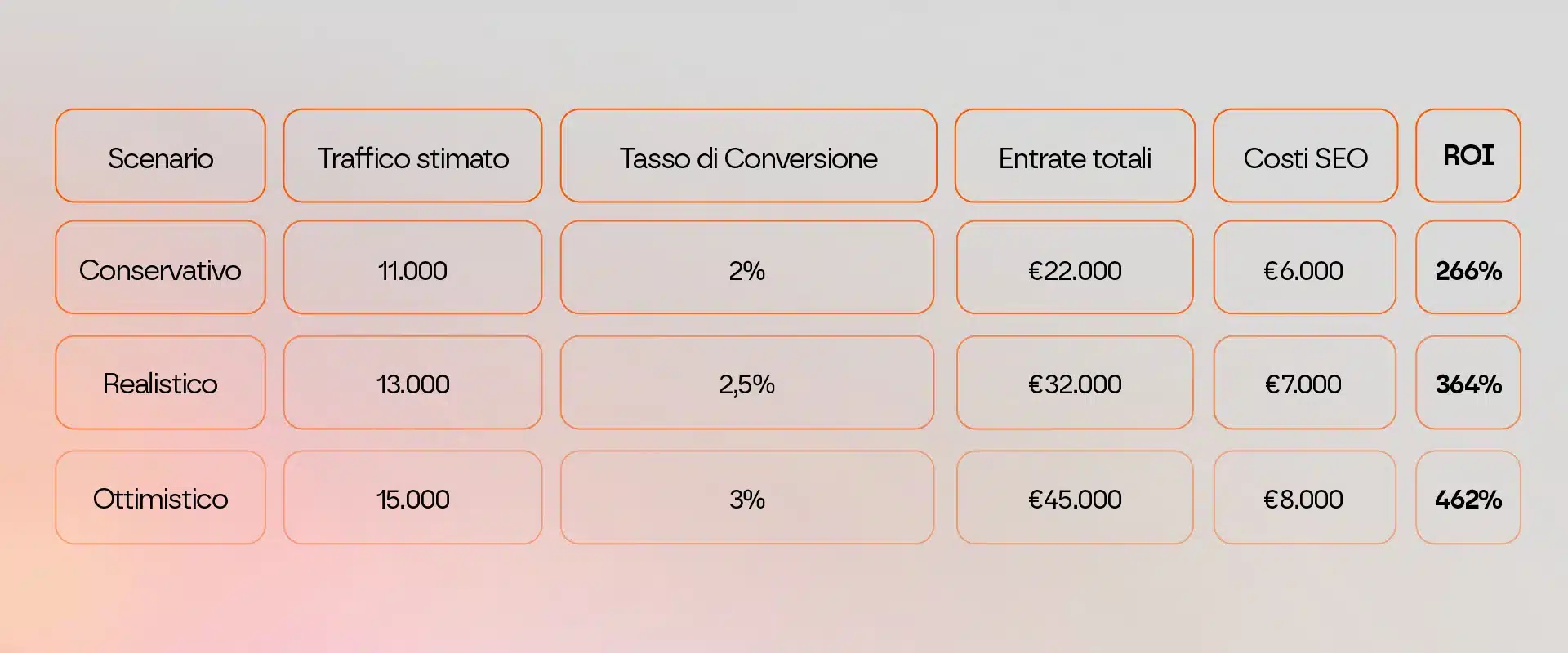
Task: Click the Costi SEO header cell
Action: coord(1305,156)
